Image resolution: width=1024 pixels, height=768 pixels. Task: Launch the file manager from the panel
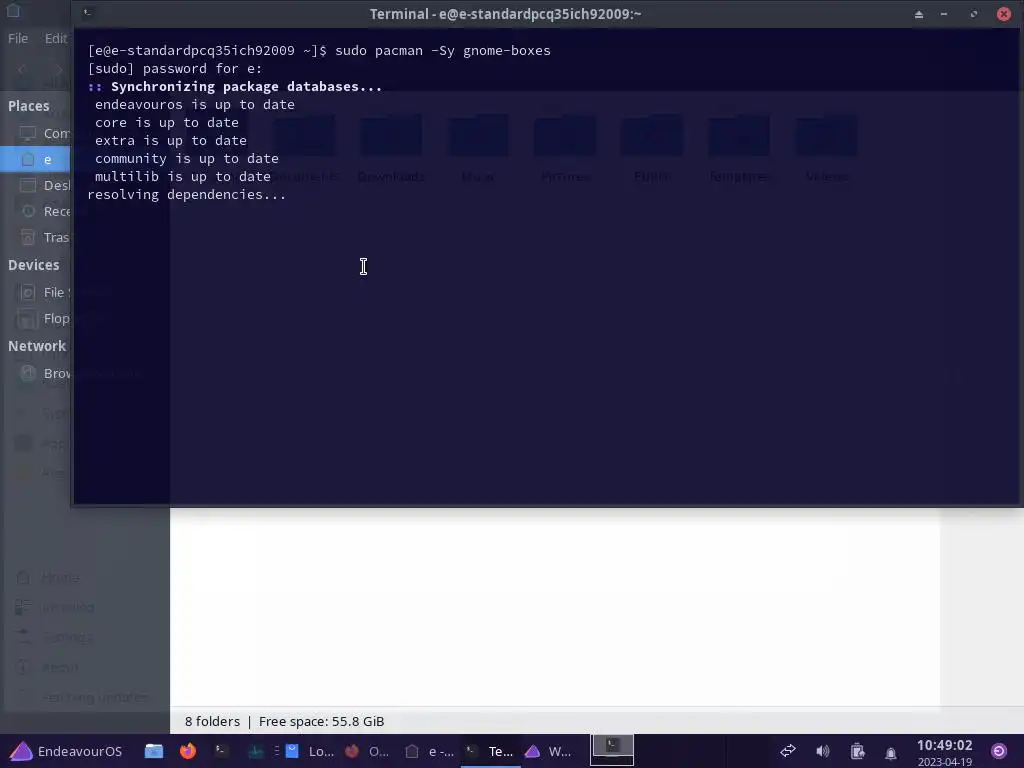pos(154,751)
